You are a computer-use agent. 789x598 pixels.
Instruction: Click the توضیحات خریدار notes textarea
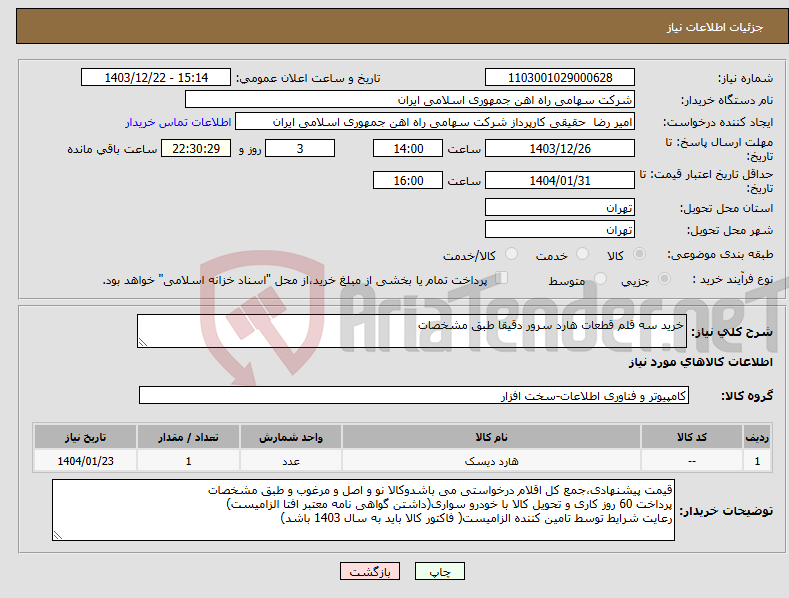tap(363, 510)
